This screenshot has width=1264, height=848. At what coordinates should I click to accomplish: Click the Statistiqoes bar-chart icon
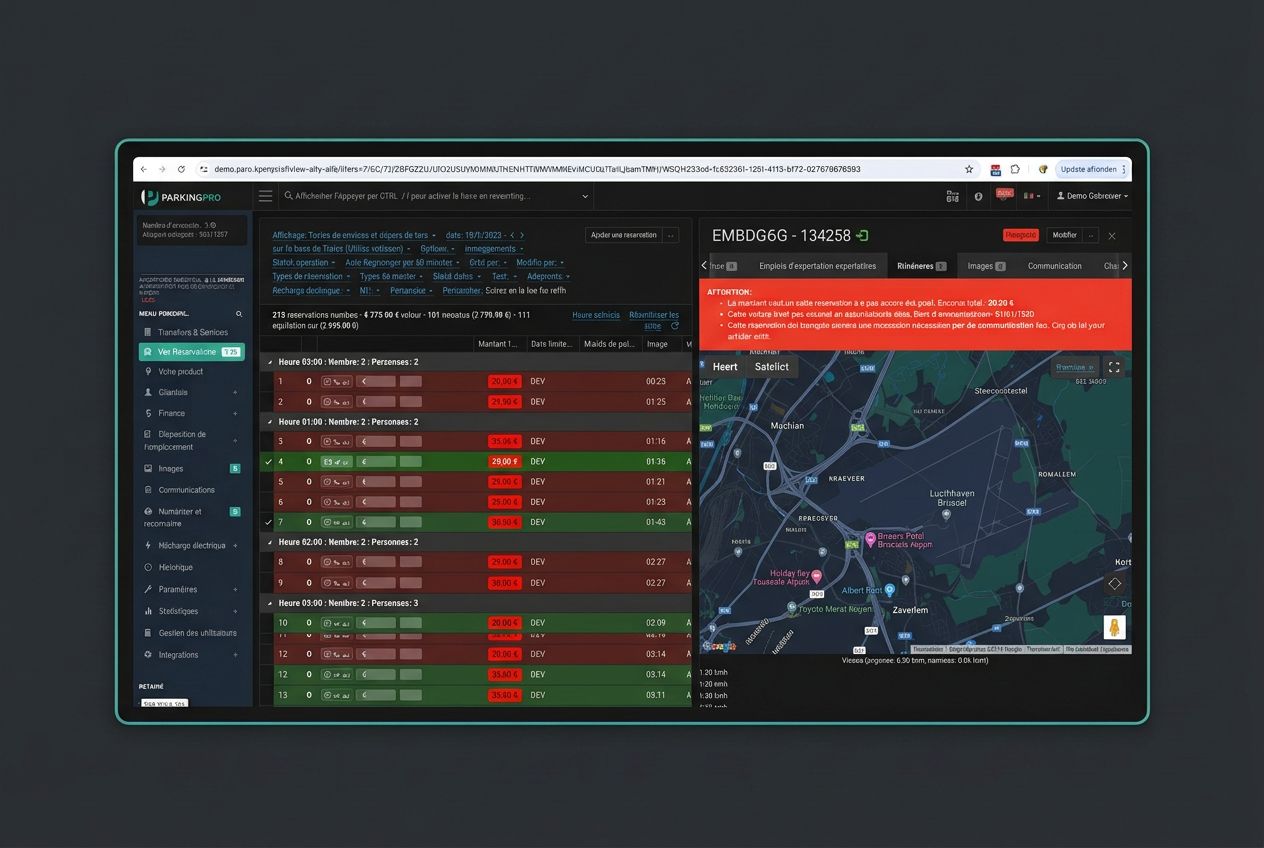(x=149, y=611)
